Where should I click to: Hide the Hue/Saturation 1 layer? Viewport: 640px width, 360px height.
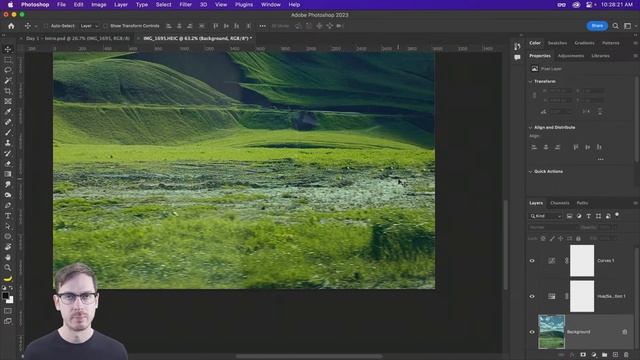pos(532,296)
